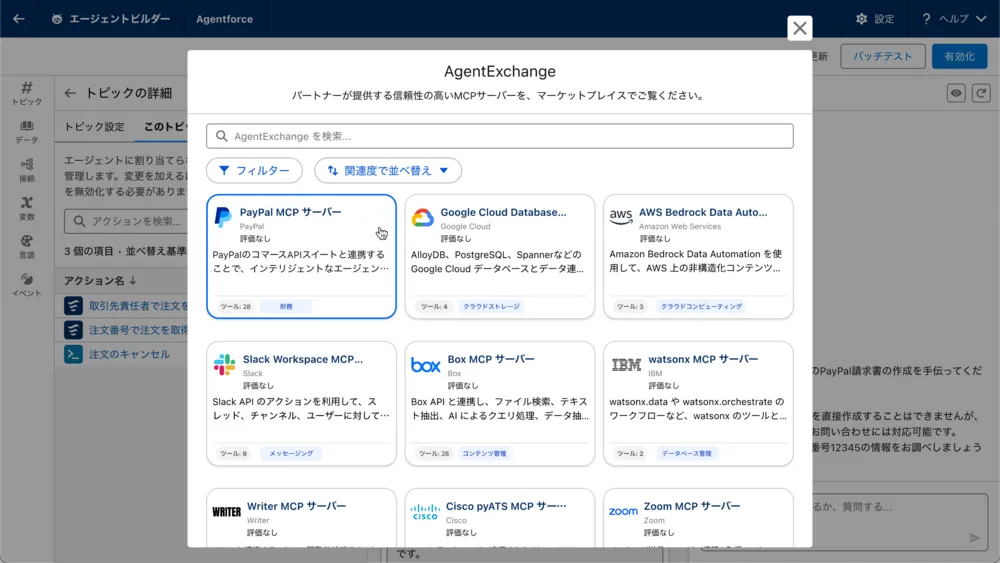
Task: Click the Agent Builder bot icon
Action: [x=57, y=19]
